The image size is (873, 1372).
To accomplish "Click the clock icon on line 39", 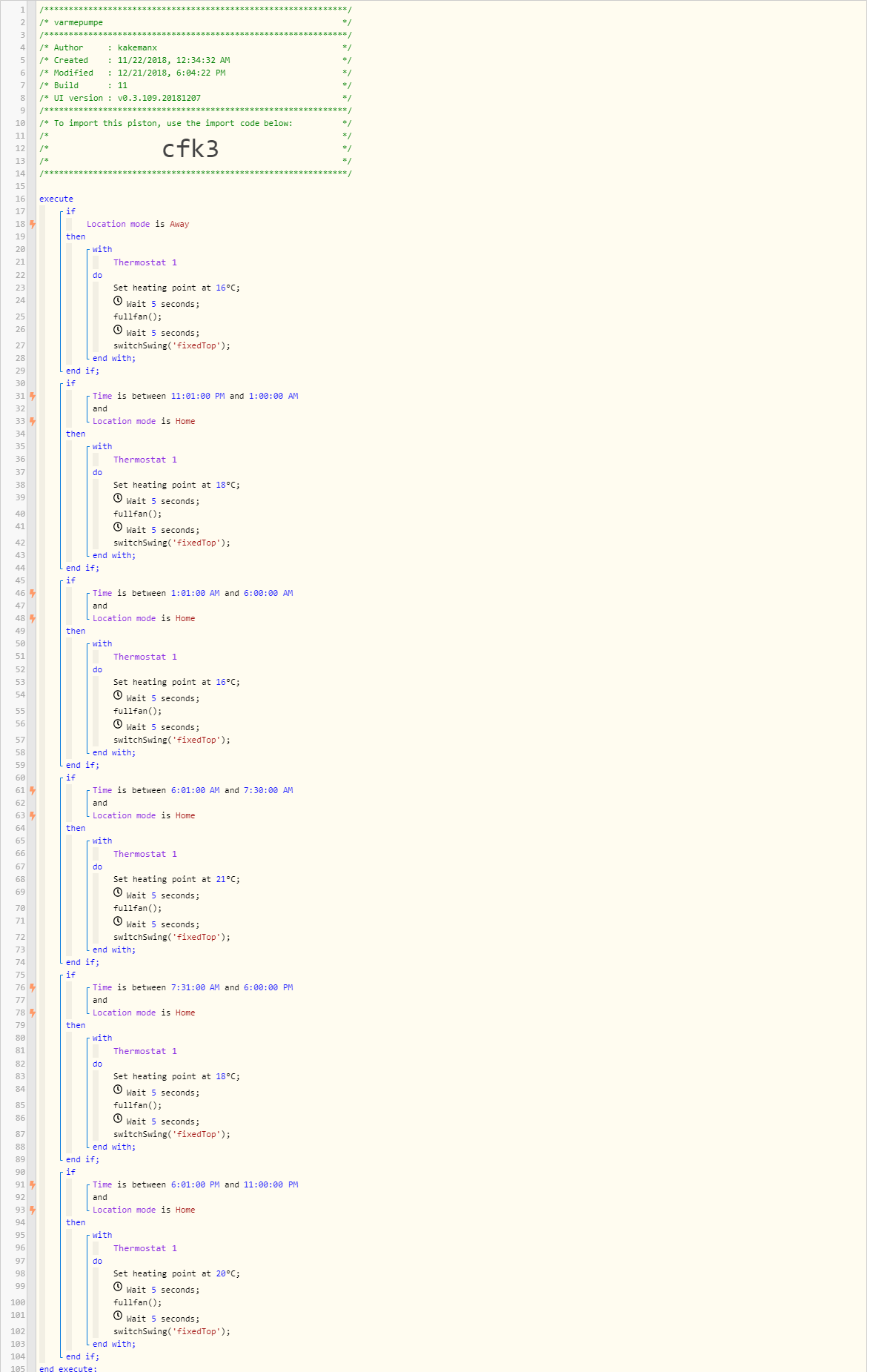I will click(x=118, y=498).
